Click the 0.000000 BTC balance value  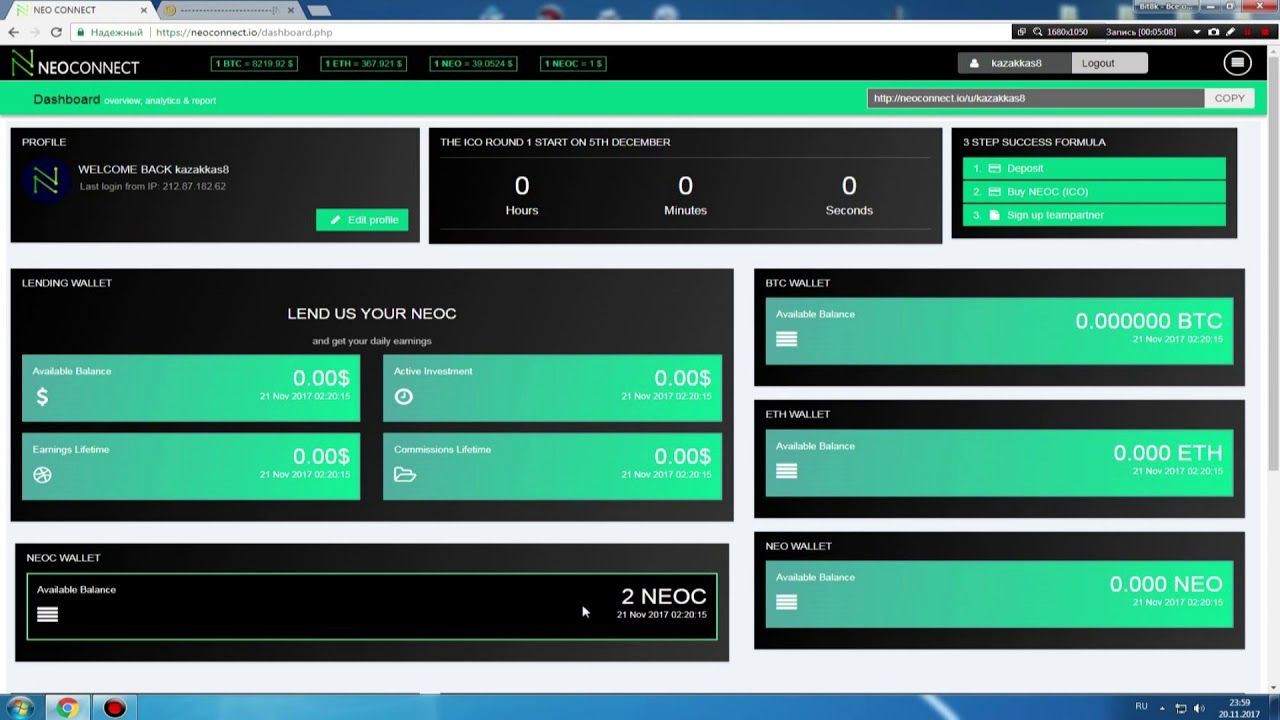click(1149, 321)
